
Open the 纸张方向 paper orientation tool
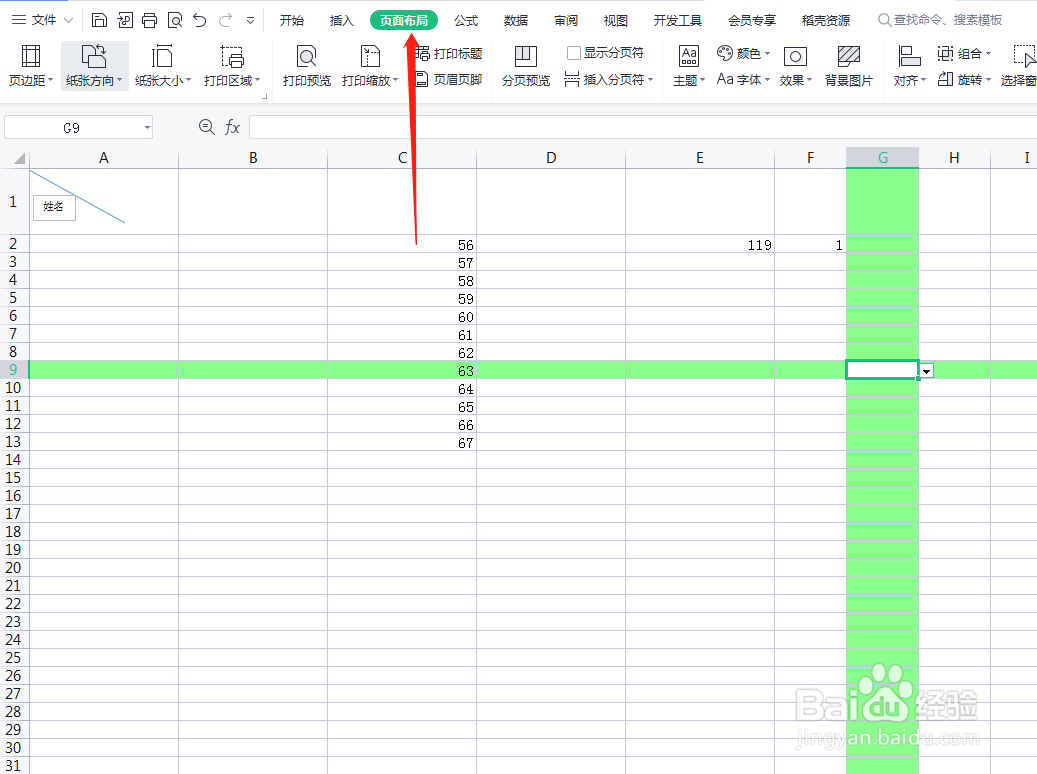click(x=95, y=65)
